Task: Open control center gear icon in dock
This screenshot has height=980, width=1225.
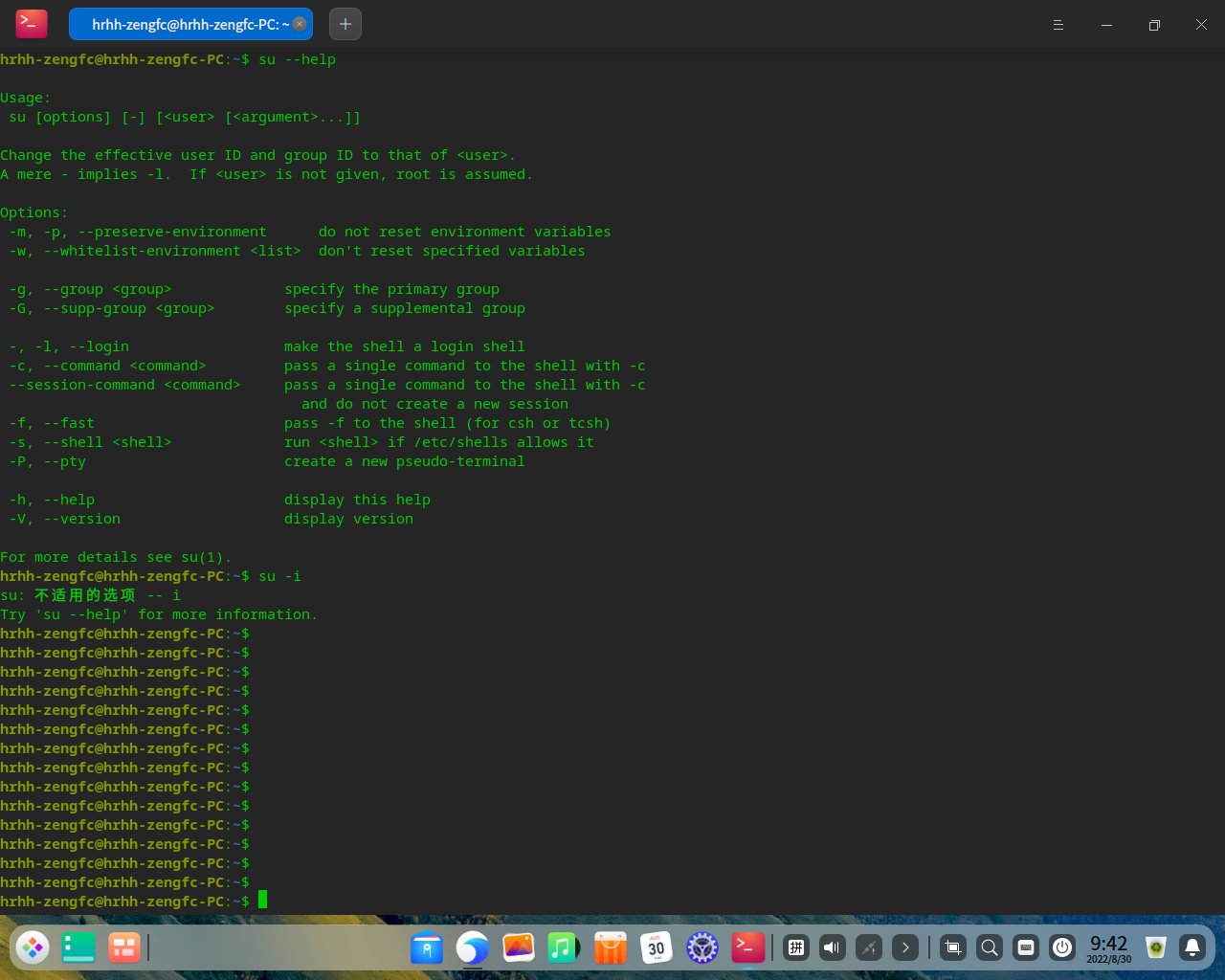Action: coord(702,947)
